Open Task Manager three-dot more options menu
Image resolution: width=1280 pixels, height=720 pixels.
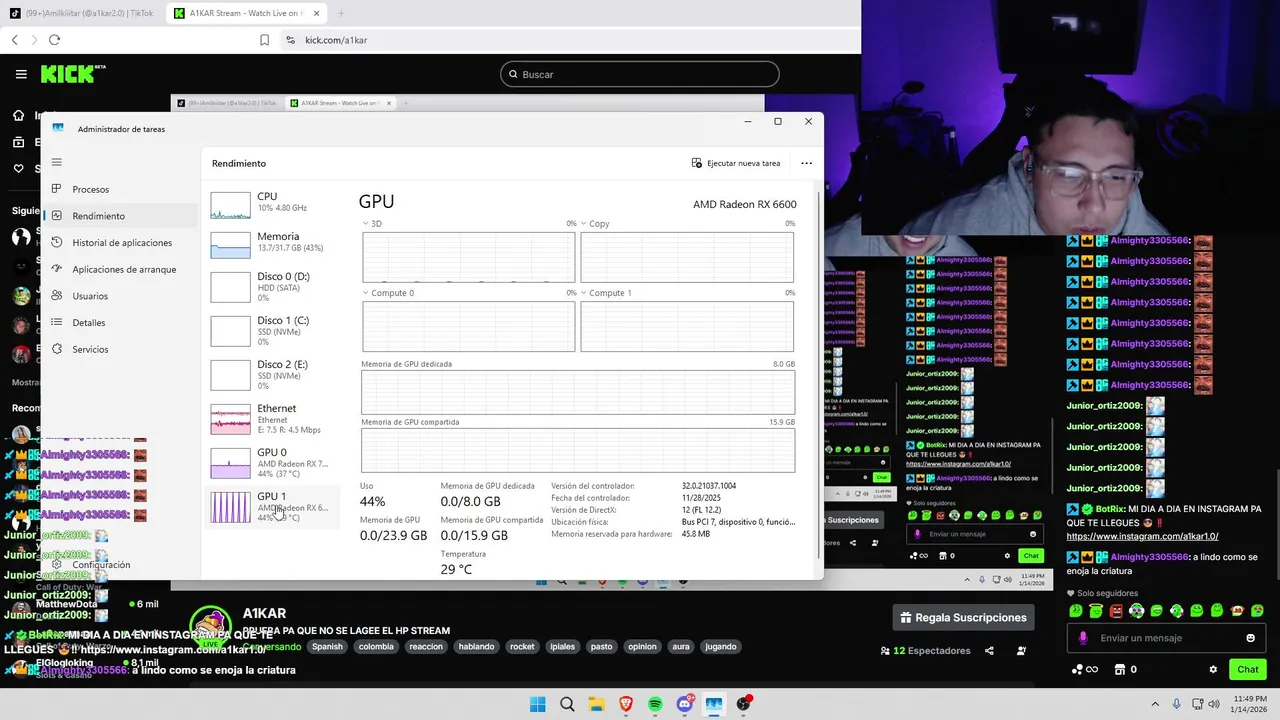[x=806, y=163]
